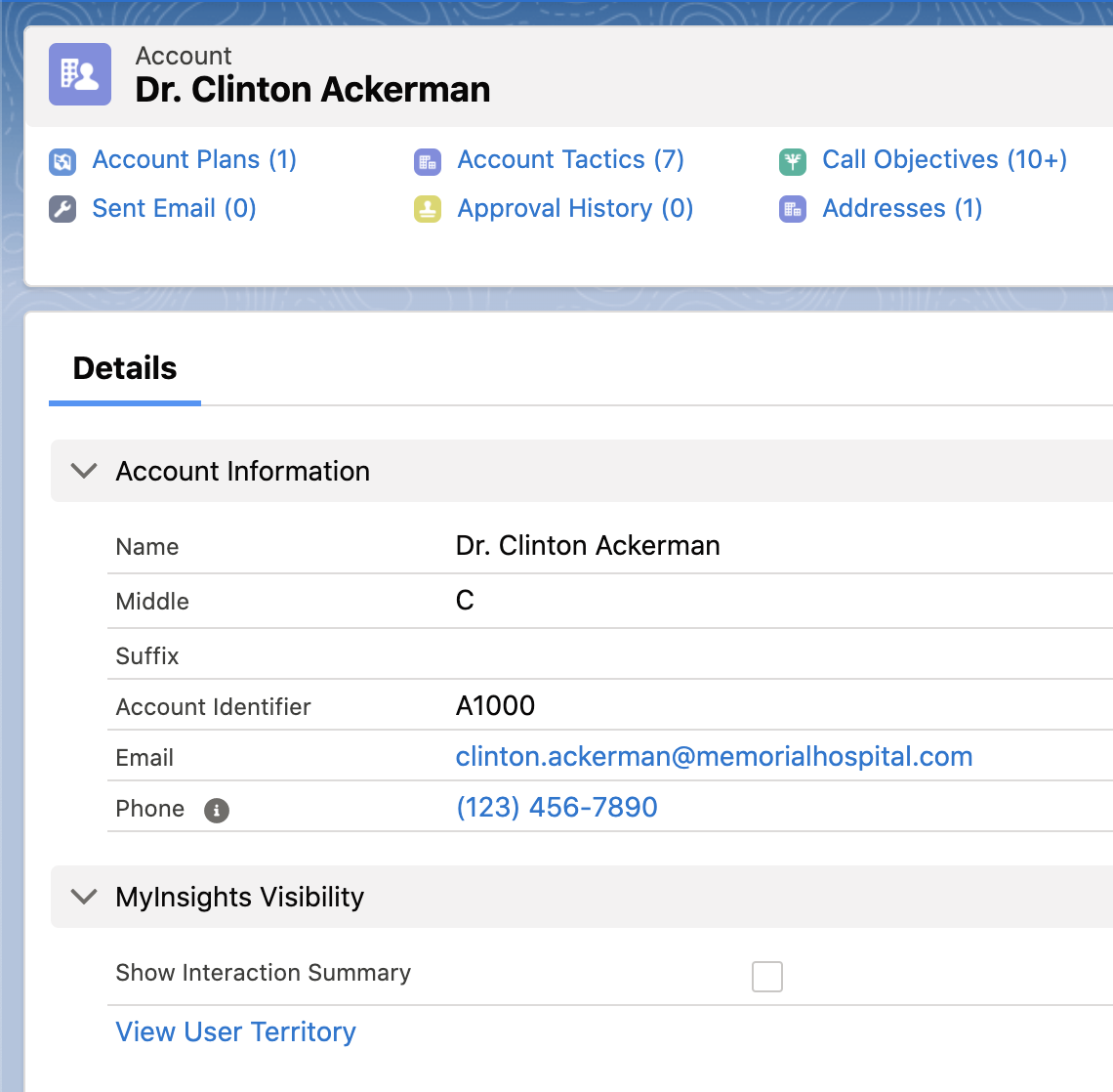The image size is (1113, 1092).
Task: Click the Sent Email wrench icon
Action: point(62,209)
